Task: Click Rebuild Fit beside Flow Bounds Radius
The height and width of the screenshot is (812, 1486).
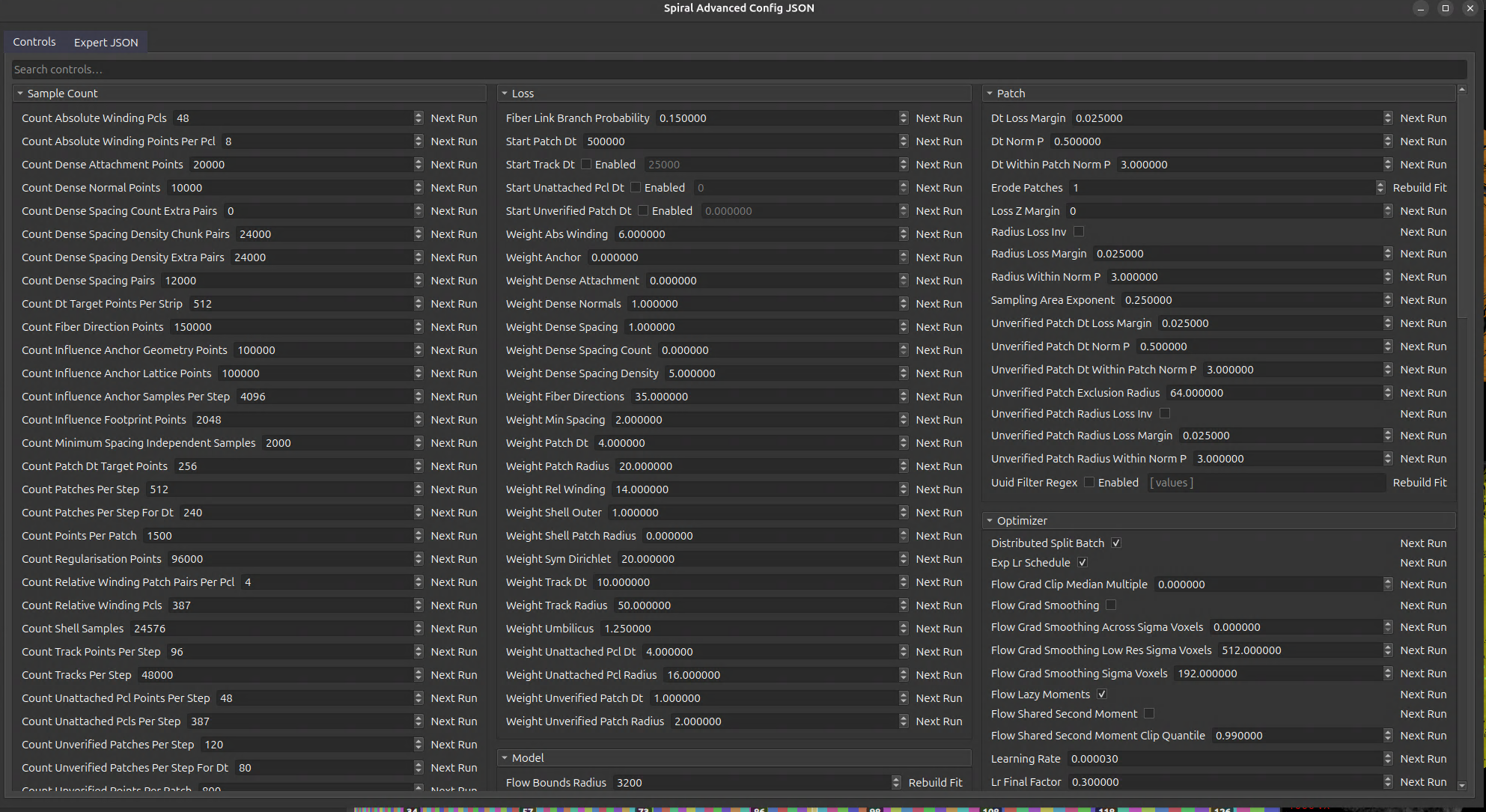Action: (935, 782)
